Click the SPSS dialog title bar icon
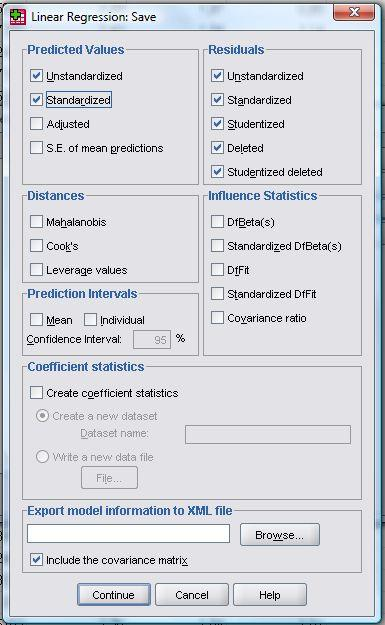 pyautogui.click(x=18, y=17)
